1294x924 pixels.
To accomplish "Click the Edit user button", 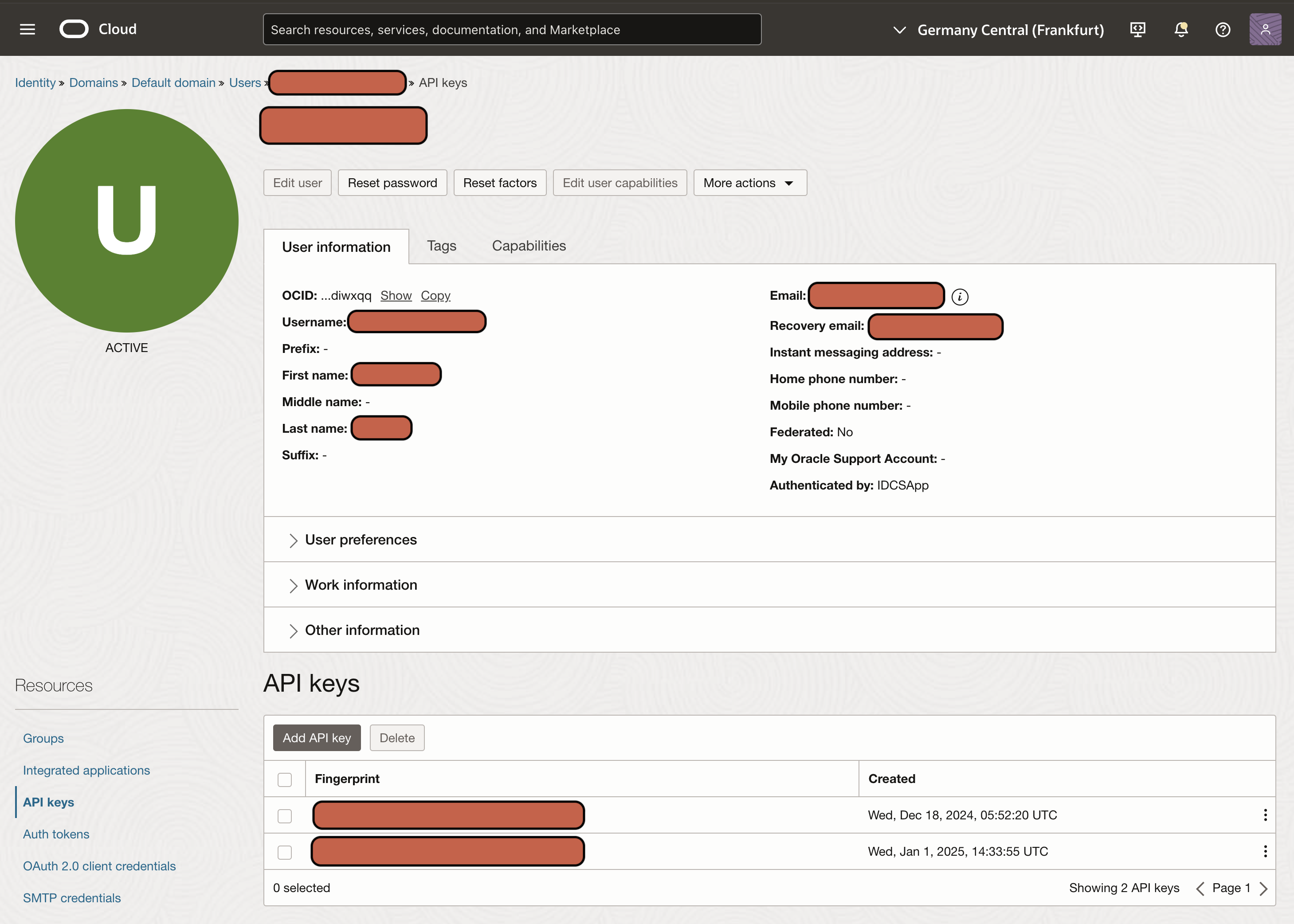I will (297, 183).
